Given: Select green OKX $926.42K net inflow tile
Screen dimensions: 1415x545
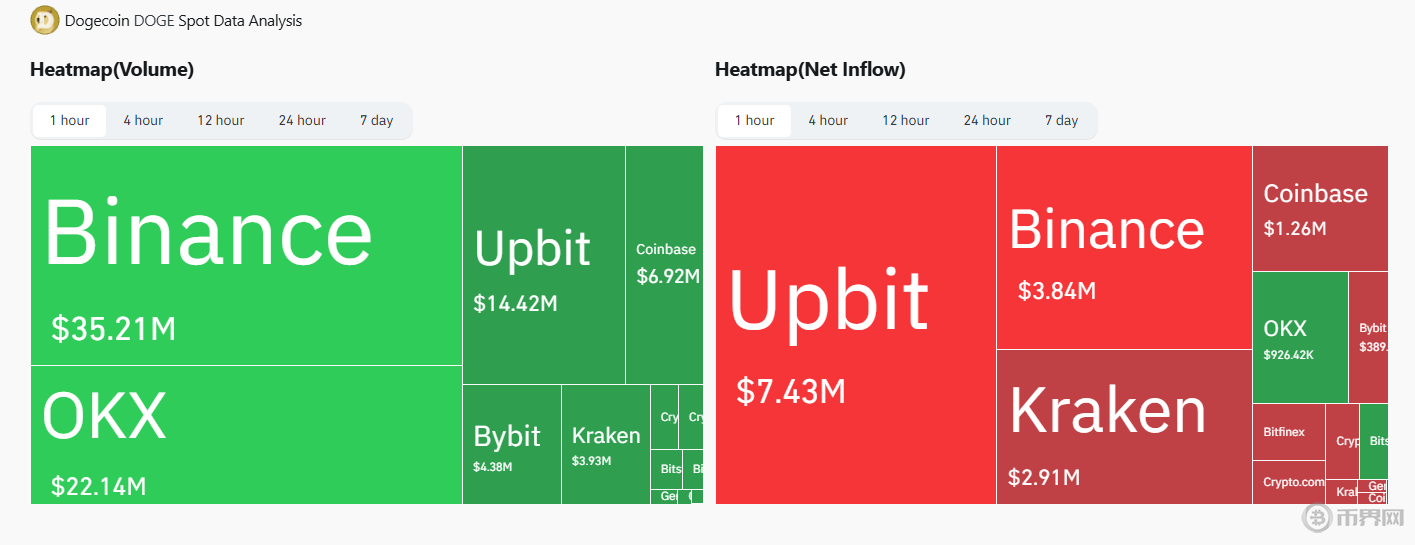Looking at the screenshot, I should click(x=1299, y=337).
